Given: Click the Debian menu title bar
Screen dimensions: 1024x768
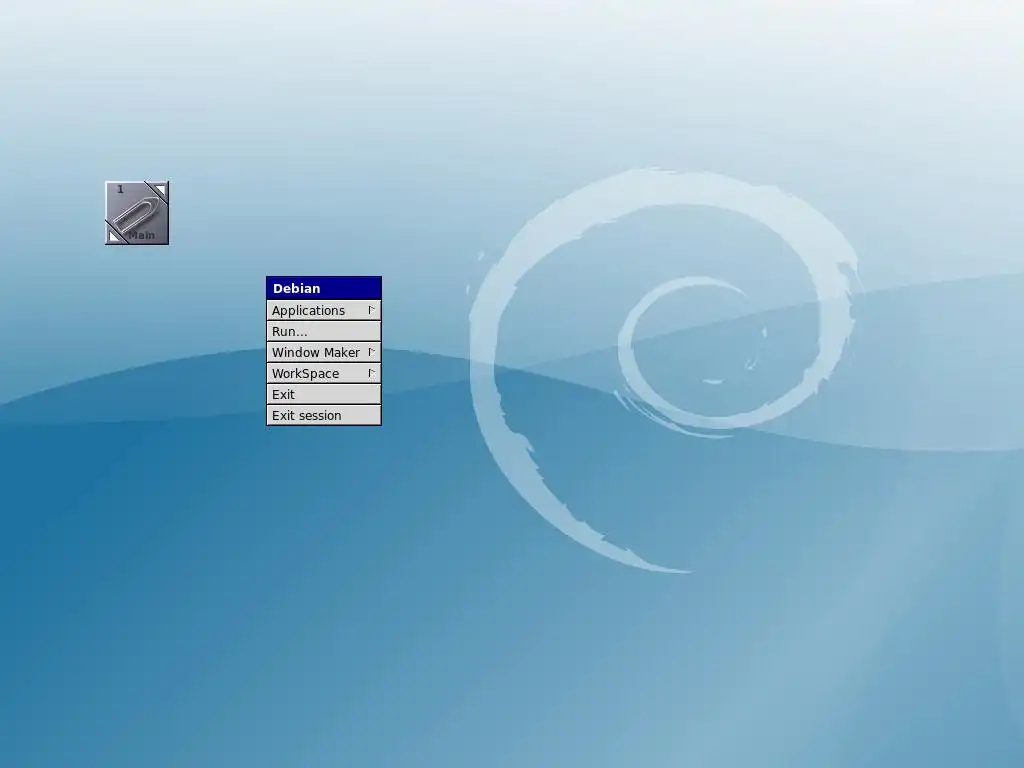Looking at the screenshot, I should [324, 288].
